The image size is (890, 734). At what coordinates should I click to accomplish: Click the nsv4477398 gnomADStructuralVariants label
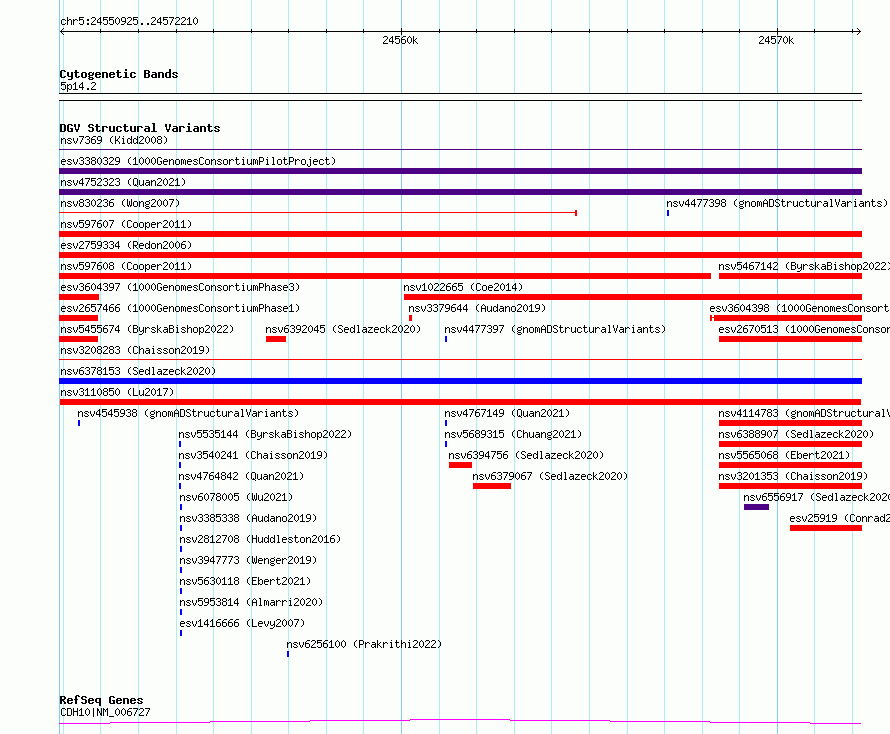click(x=776, y=203)
